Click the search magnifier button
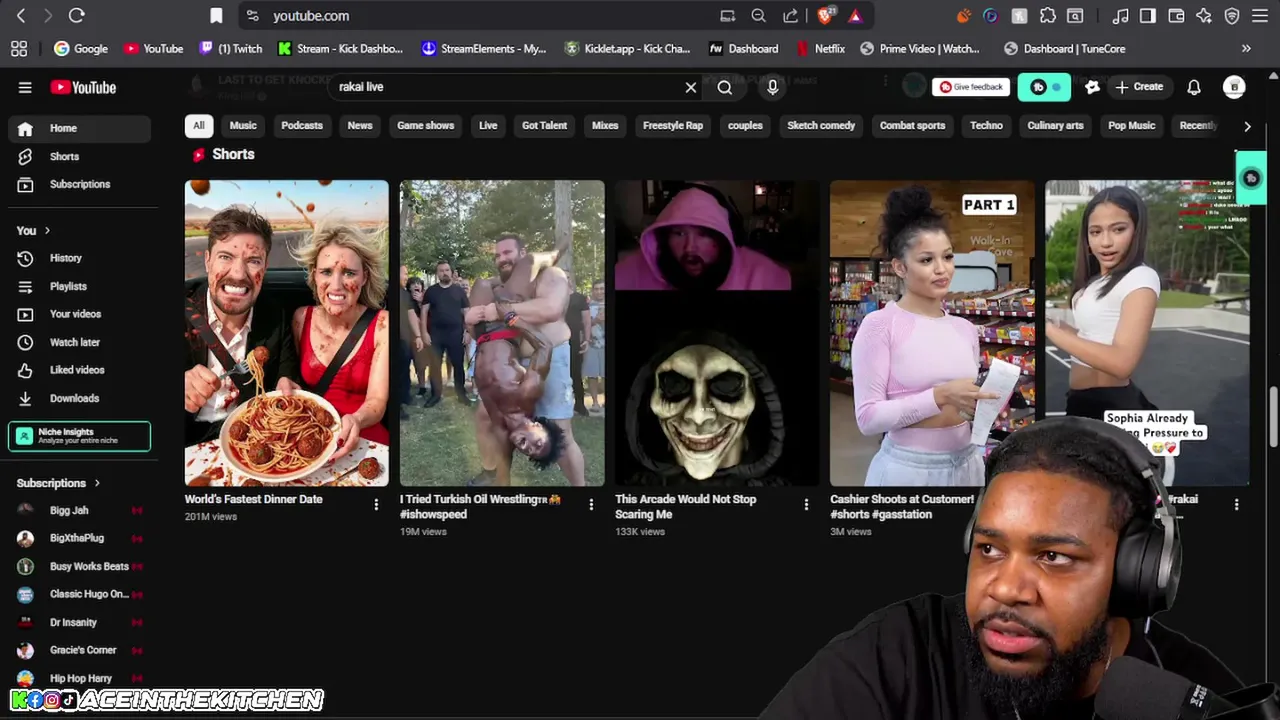 pos(725,87)
